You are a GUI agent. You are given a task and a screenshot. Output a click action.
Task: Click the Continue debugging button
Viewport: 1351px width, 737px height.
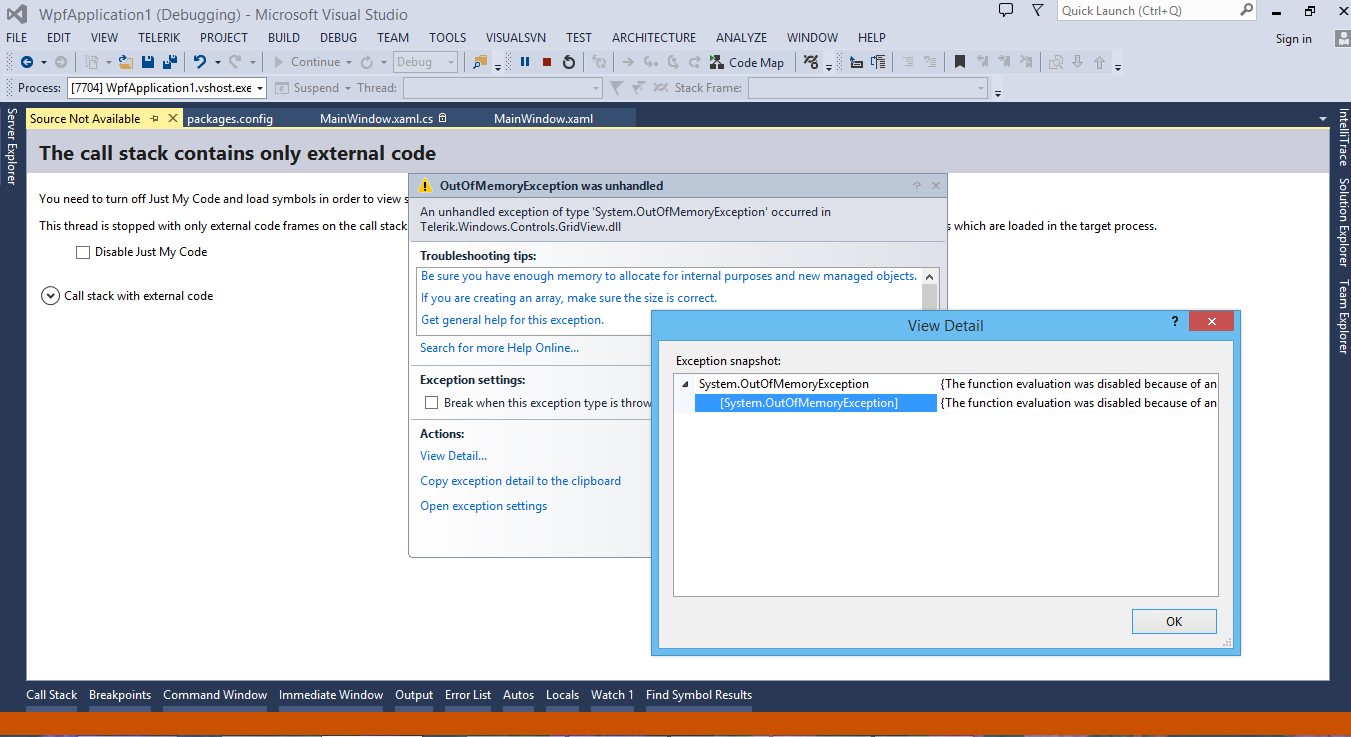click(306, 62)
